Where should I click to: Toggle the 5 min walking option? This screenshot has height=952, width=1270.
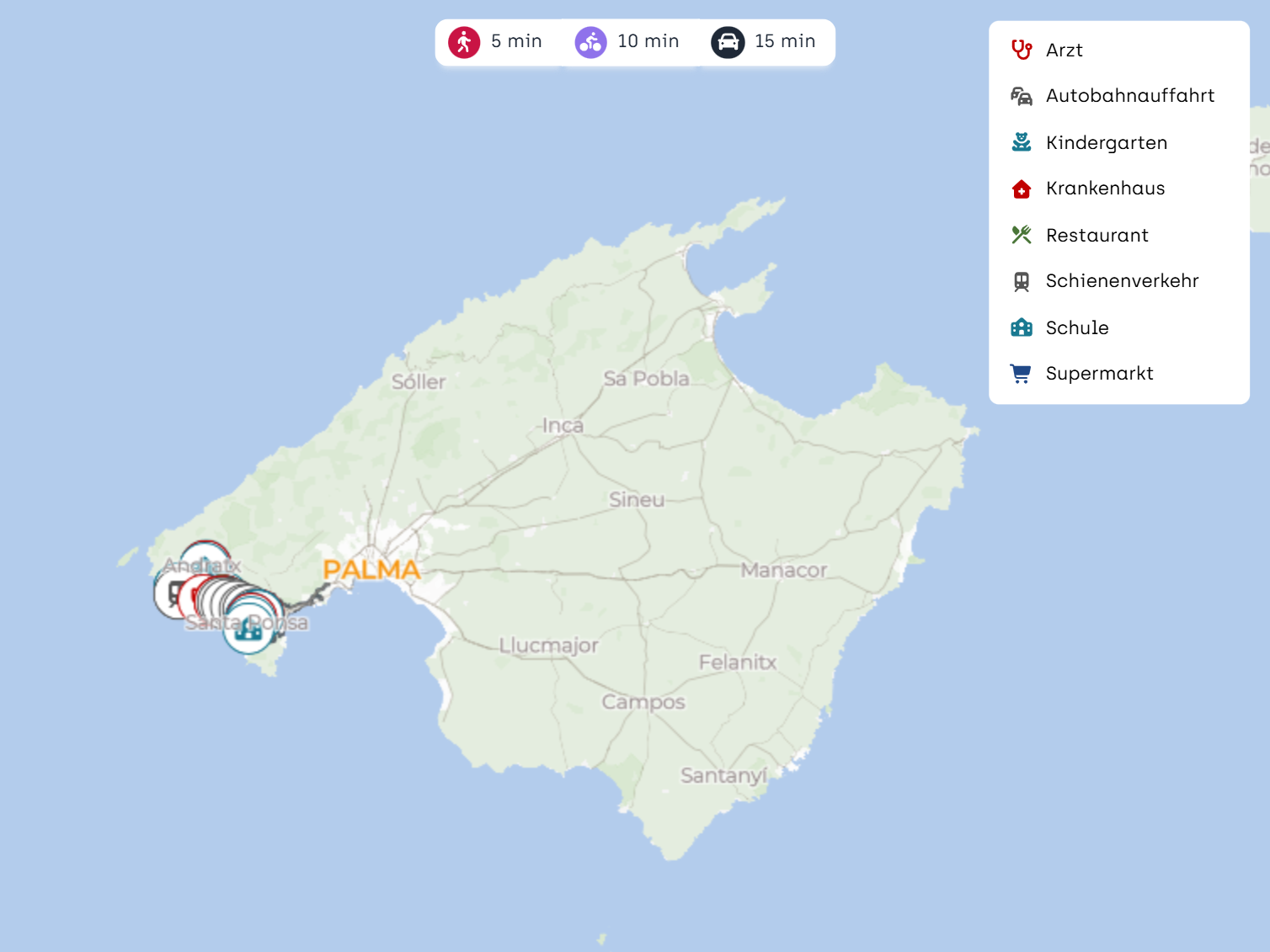coord(495,42)
